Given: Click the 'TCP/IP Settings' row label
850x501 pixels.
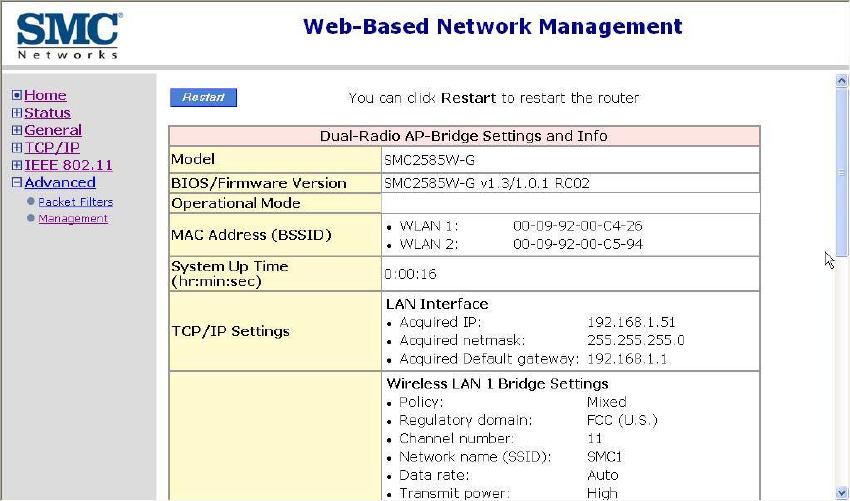Looking at the screenshot, I should click(230, 331).
